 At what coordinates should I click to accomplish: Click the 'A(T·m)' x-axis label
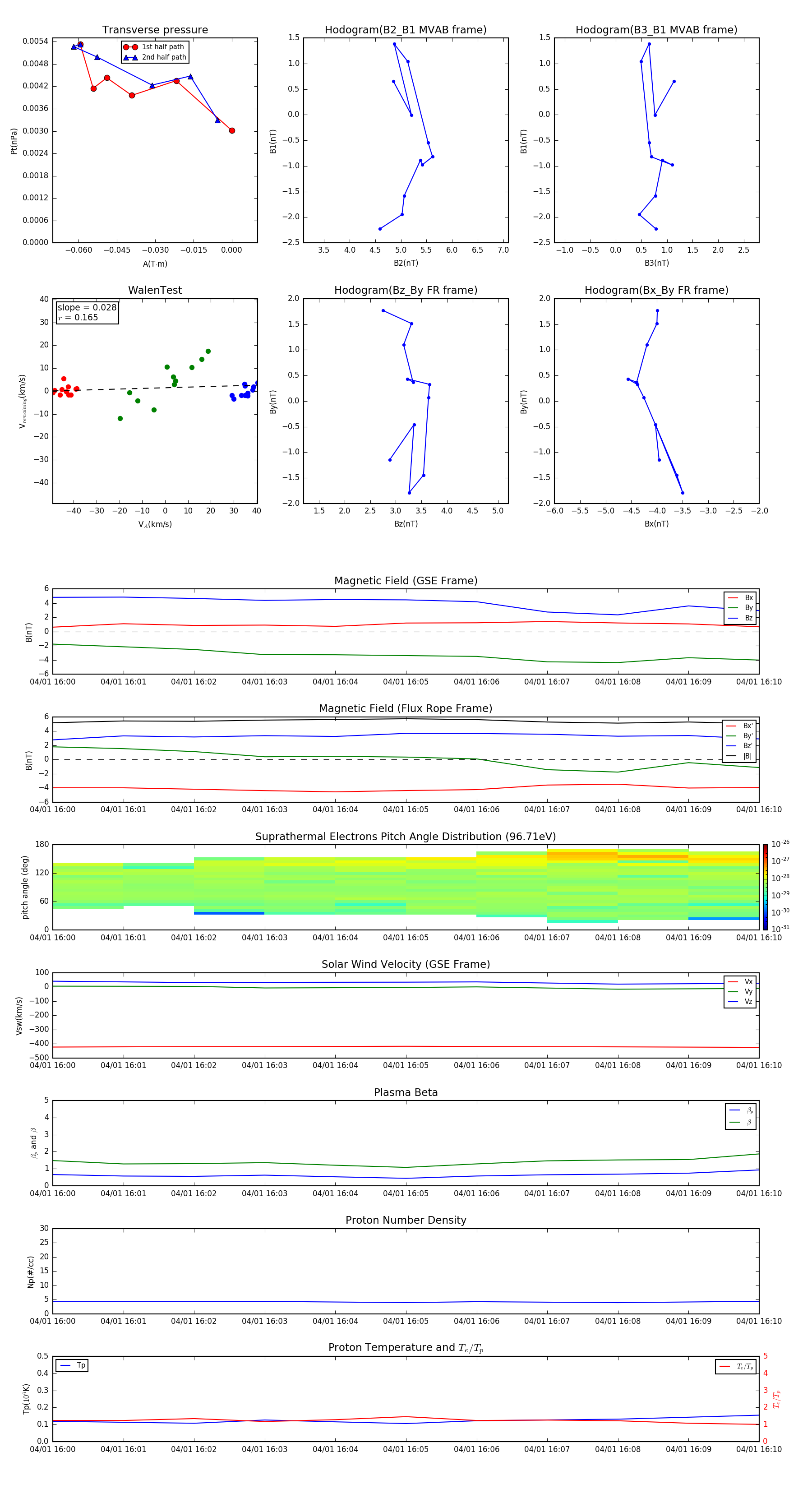pos(155,264)
